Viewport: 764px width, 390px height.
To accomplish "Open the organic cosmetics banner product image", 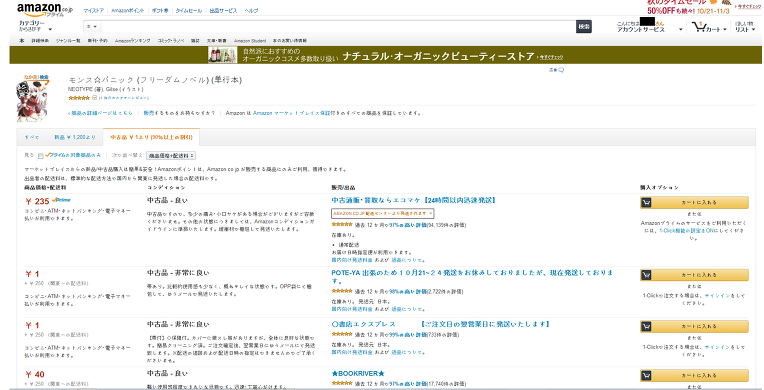I will (222, 55).
